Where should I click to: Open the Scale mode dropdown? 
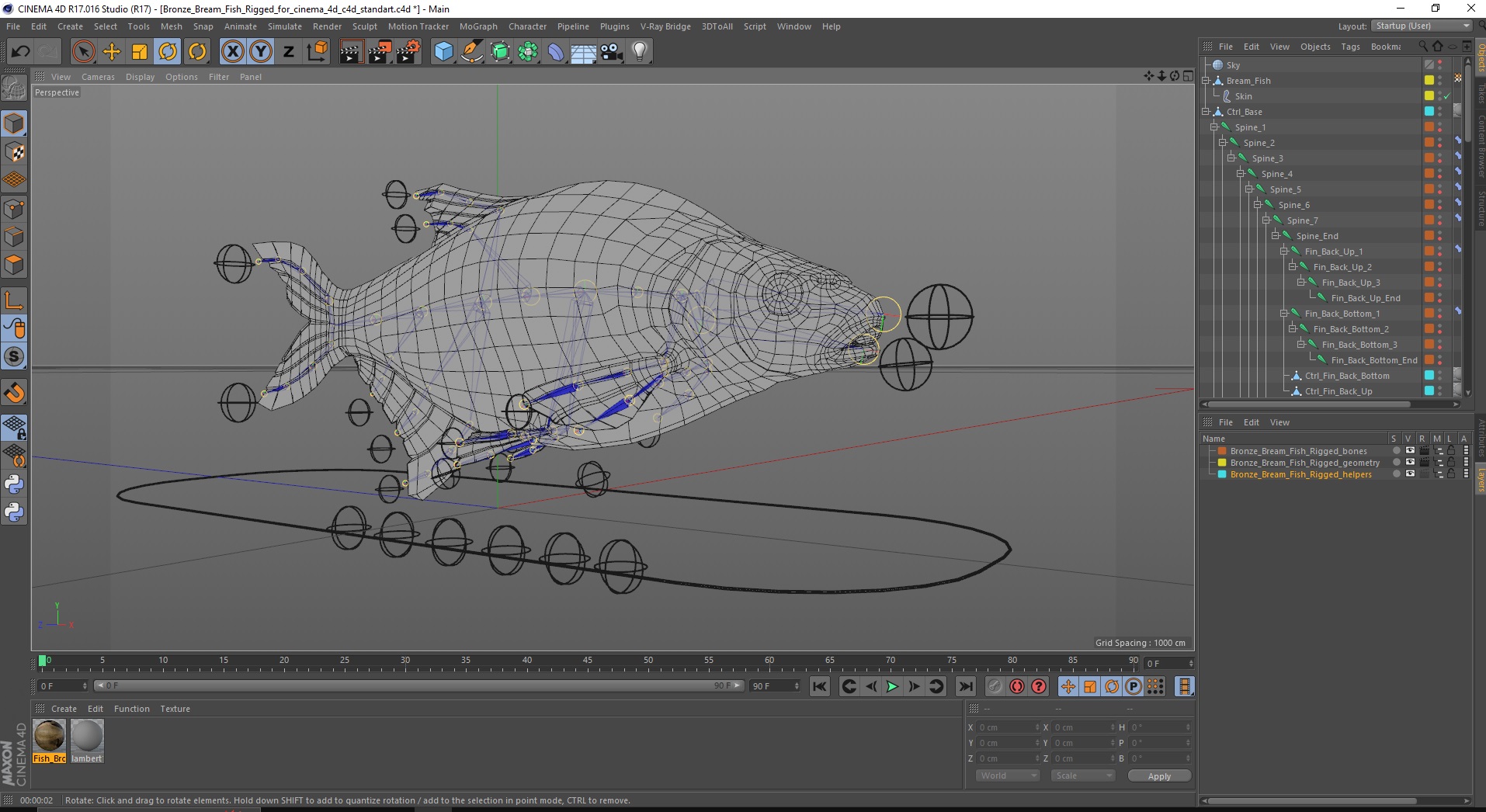click(x=1082, y=776)
